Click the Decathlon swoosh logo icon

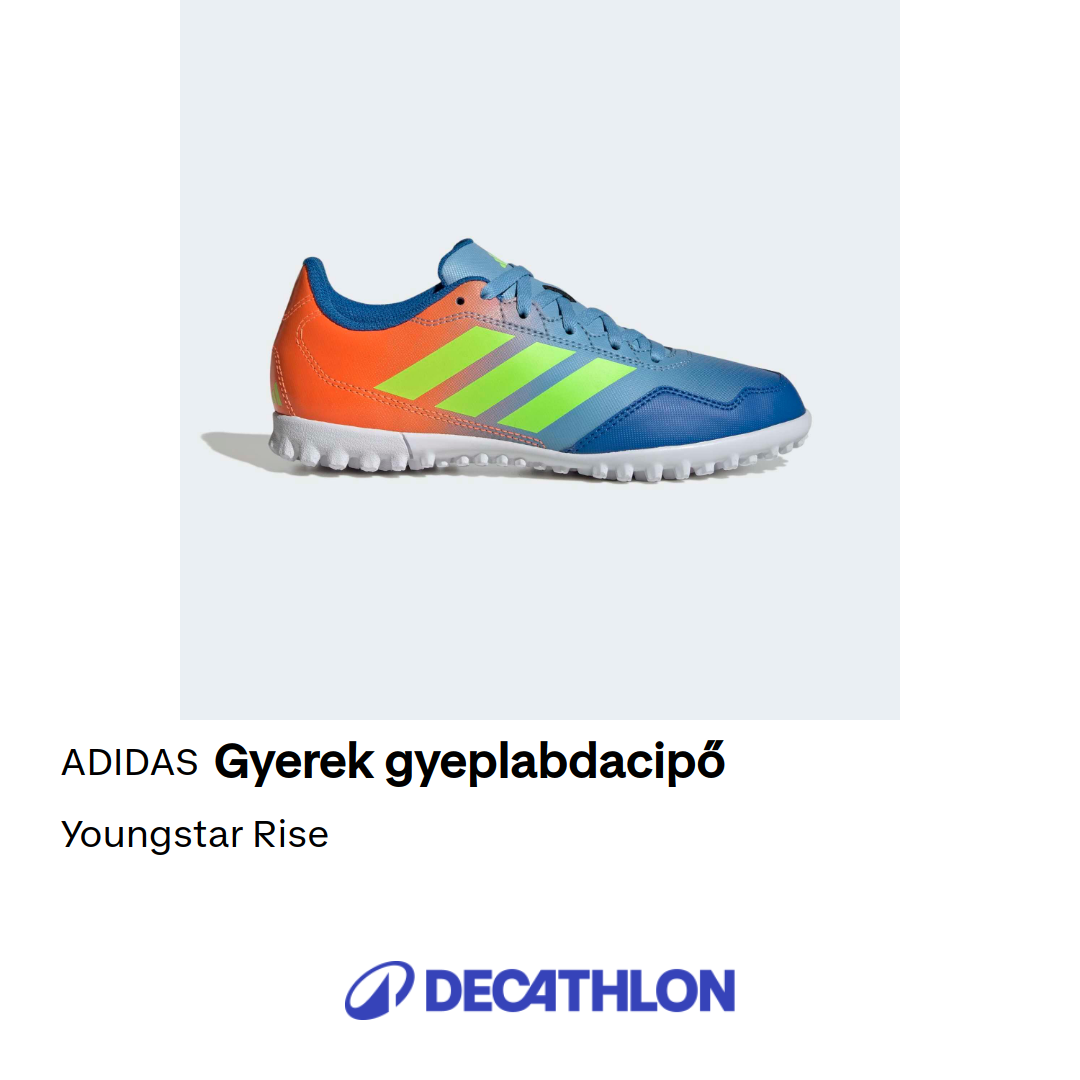[380, 990]
